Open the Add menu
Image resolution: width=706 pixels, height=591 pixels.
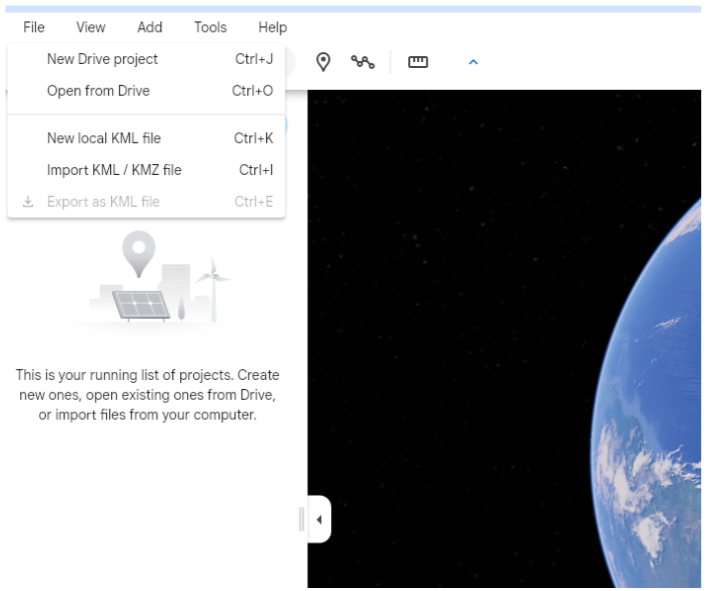click(150, 27)
